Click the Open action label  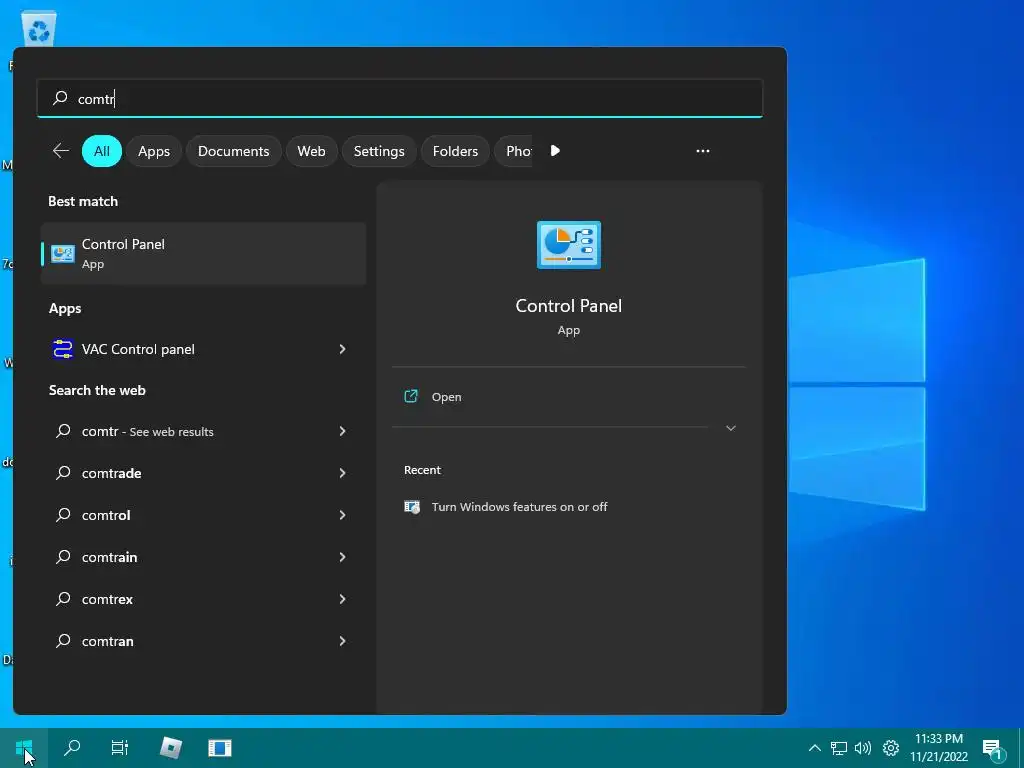pyautogui.click(x=447, y=397)
